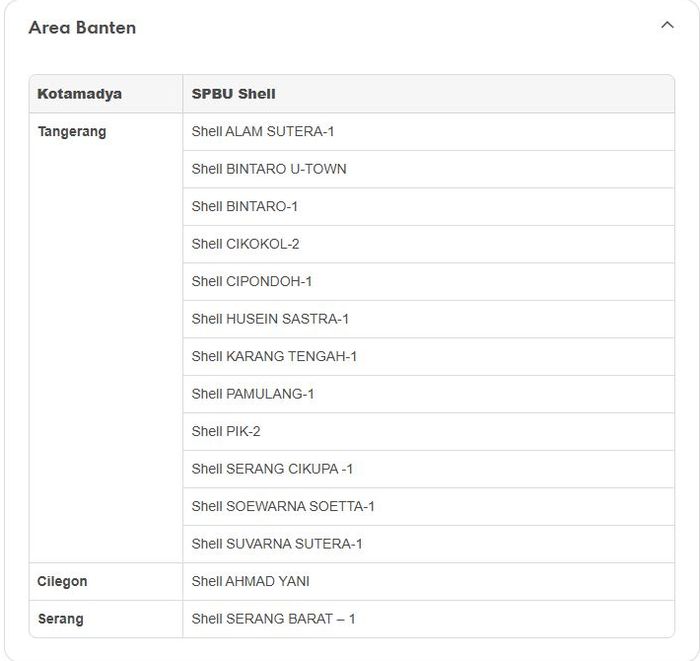The image size is (700, 661).
Task: Select the Shell PIK-2 entry
Action: pyautogui.click(x=226, y=431)
